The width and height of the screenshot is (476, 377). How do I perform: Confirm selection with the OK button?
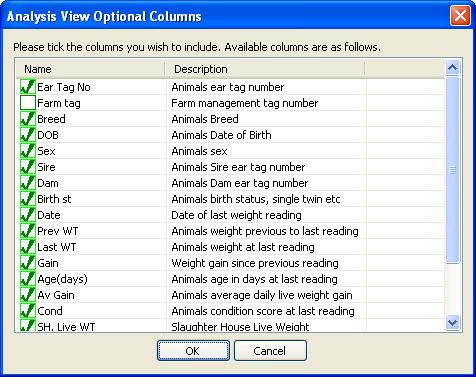193,351
